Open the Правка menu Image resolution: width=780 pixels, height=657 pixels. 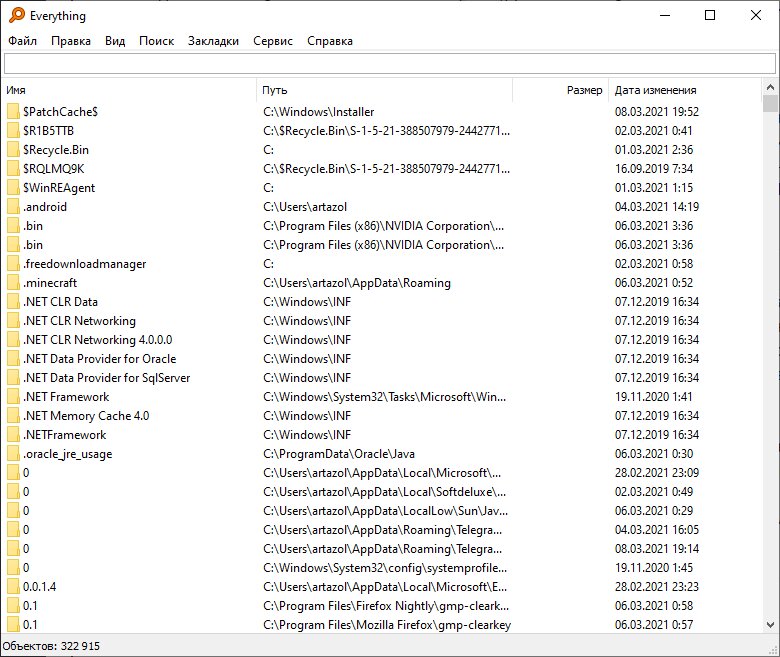pos(71,41)
